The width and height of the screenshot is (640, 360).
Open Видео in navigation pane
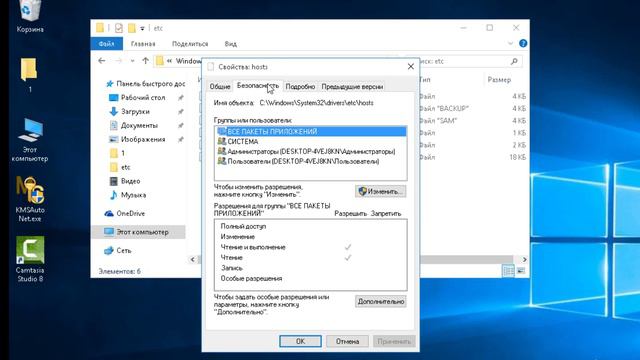click(x=125, y=181)
